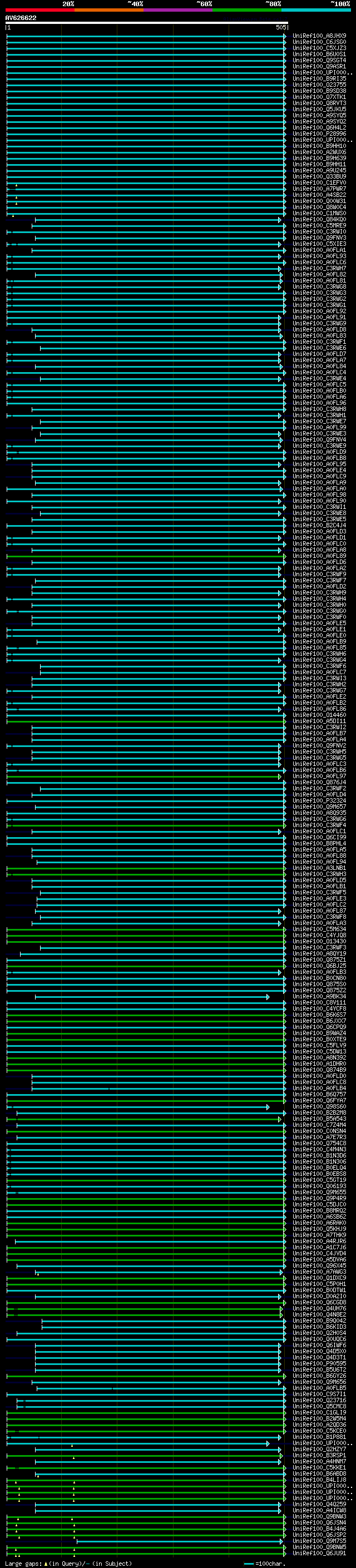
Task: Choose UniRef100_Q6CPQ9 in the list
Action: point(319,1027)
